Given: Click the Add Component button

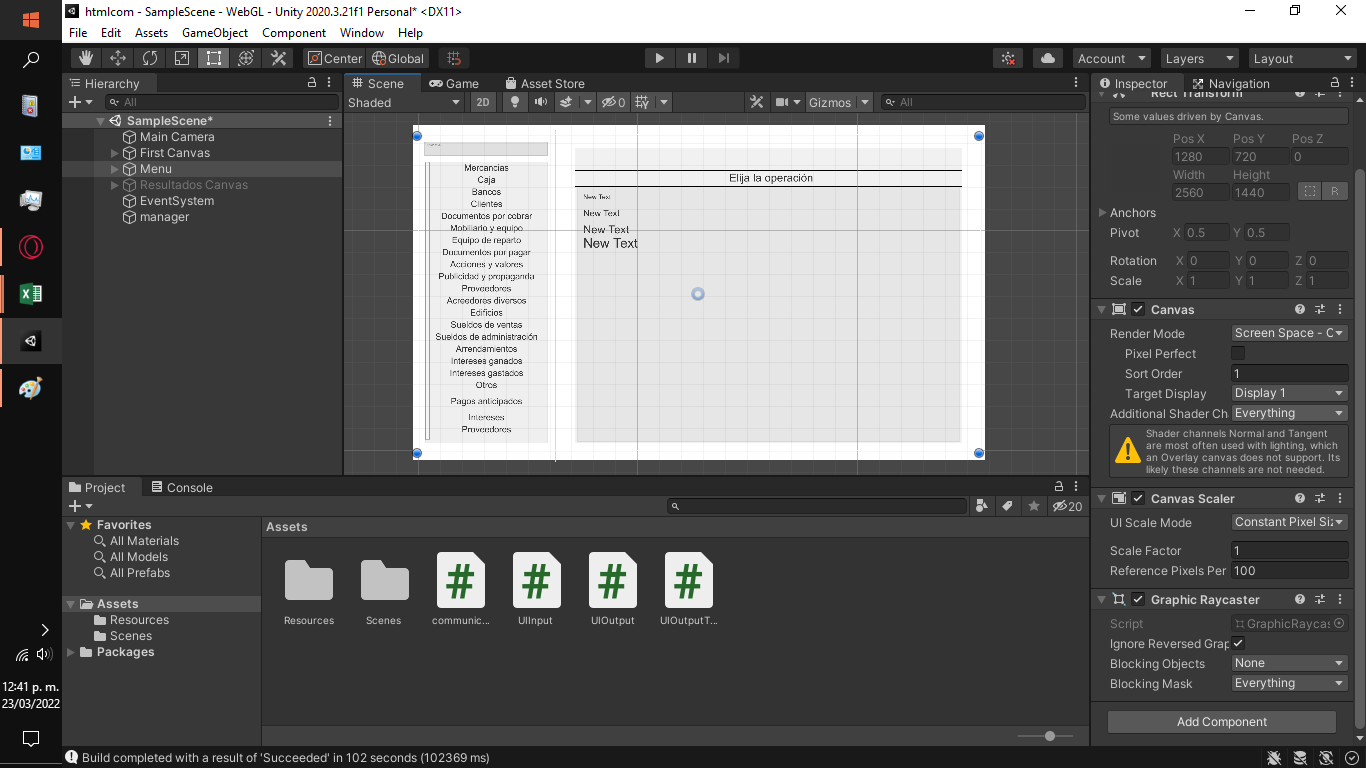Looking at the screenshot, I should pos(1221,721).
